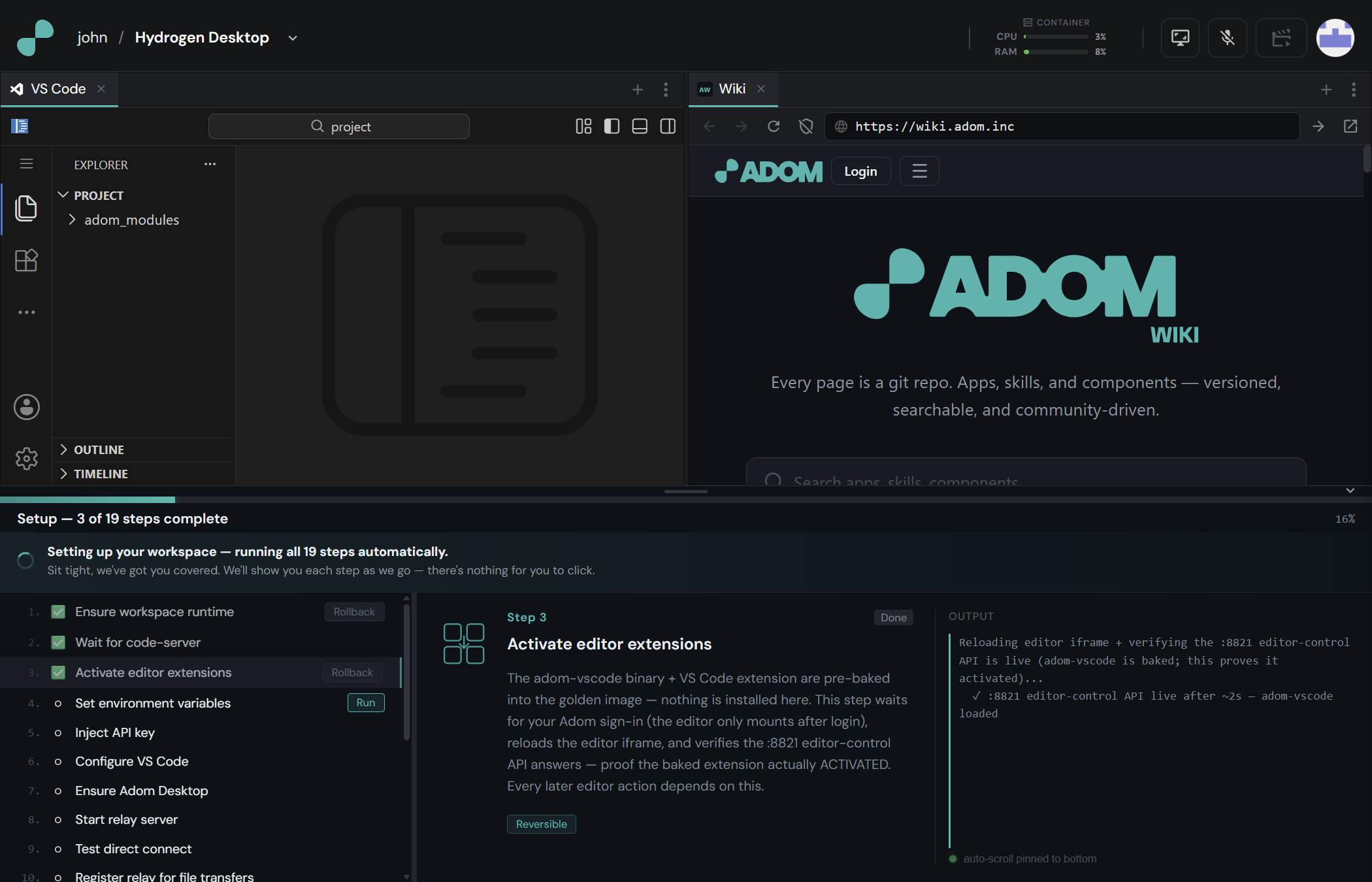Open the VS Code pane kebab menu
This screenshot has height=882, width=1372.
666,90
